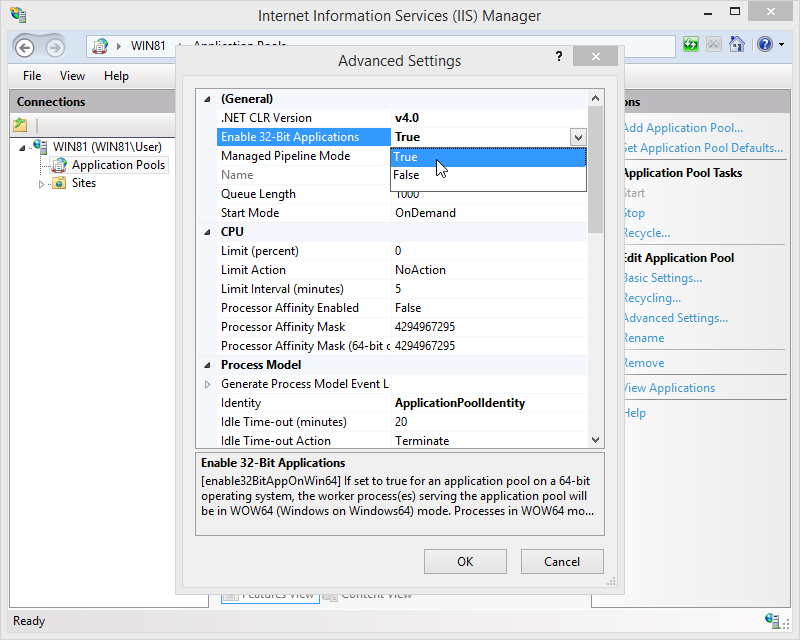This screenshot has width=800, height=640.
Task: Open the toolbar Help dropdown arrow
Action: coord(781,45)
